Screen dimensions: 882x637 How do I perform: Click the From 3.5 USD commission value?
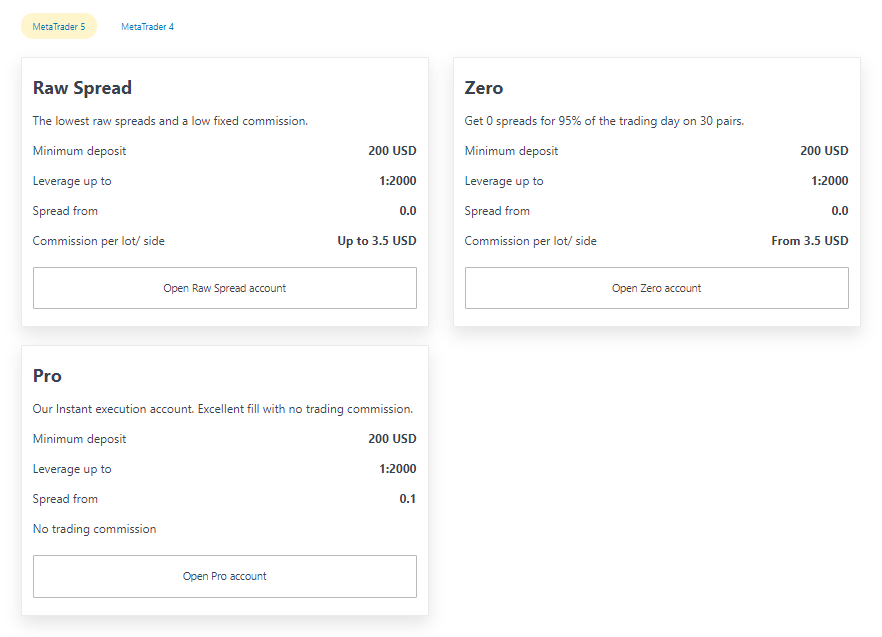pos(809,241)
